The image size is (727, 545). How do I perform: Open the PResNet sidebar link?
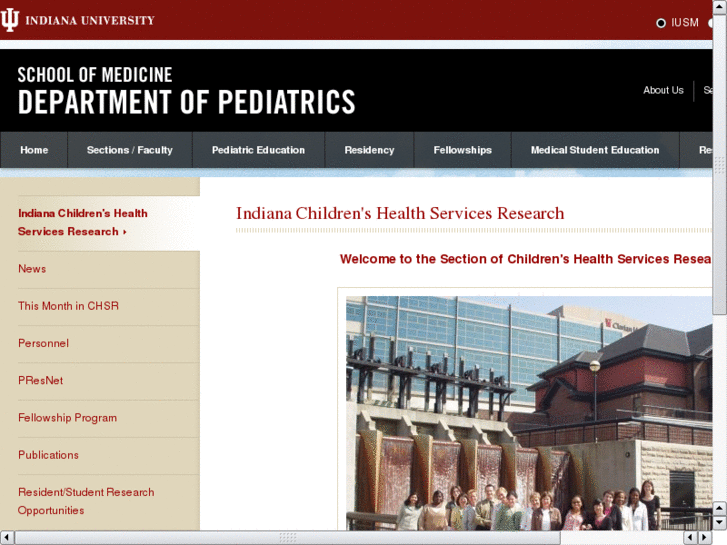click(x=40, y=380)
